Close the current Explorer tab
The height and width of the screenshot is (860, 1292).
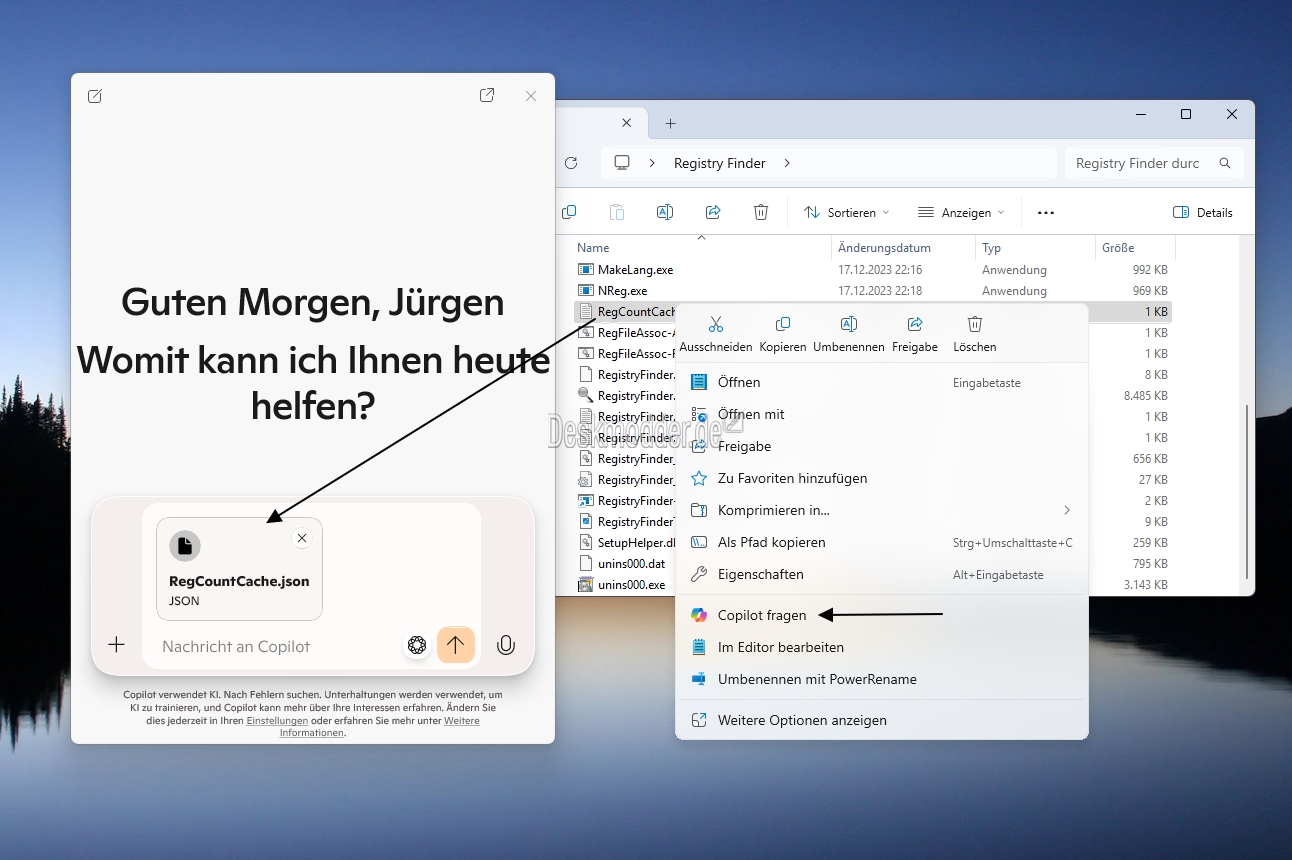(x=627, y=123)
